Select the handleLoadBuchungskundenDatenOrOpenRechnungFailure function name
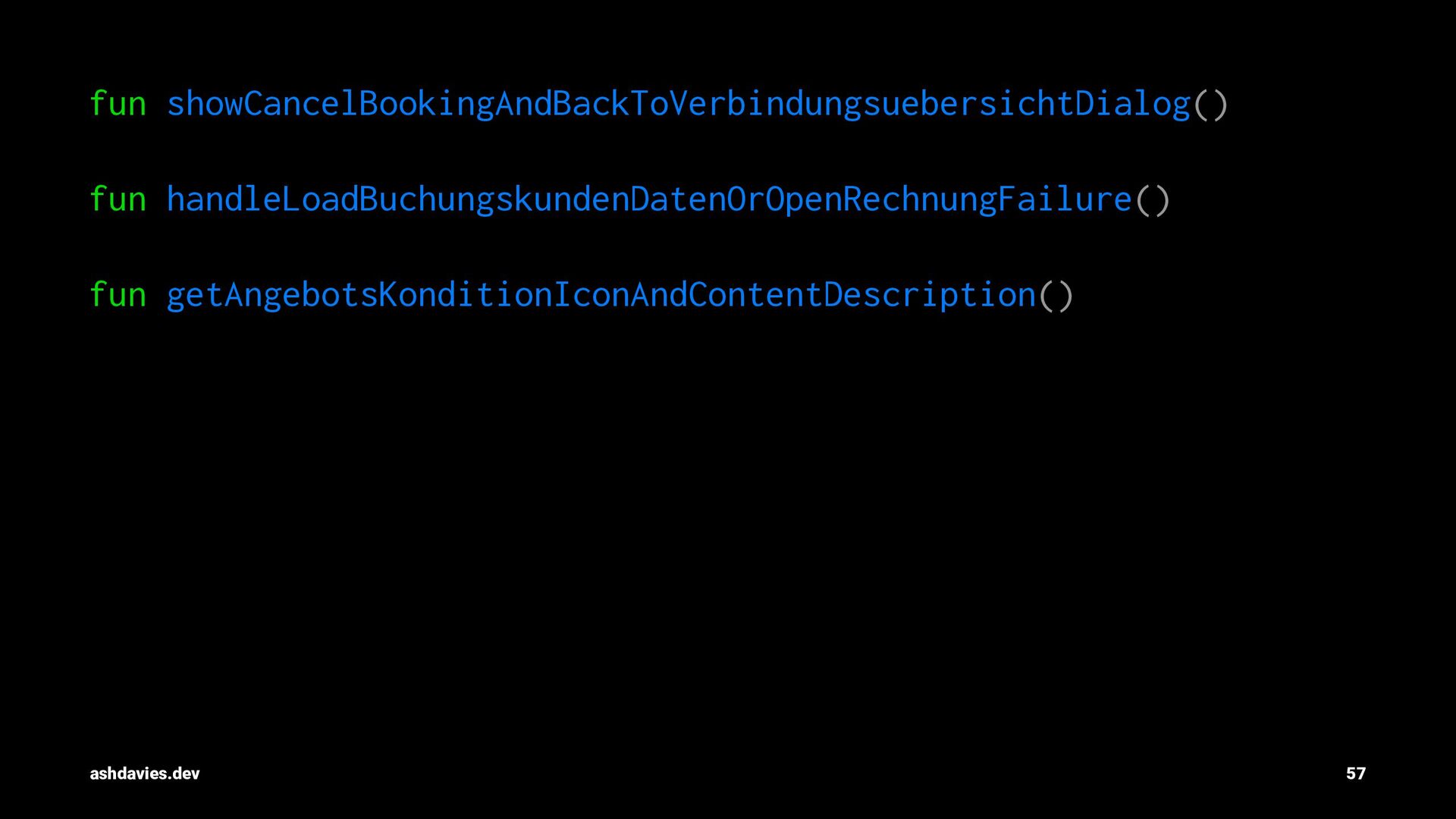This screenshot has width=1456, height=819. click(x=650, y=200)
